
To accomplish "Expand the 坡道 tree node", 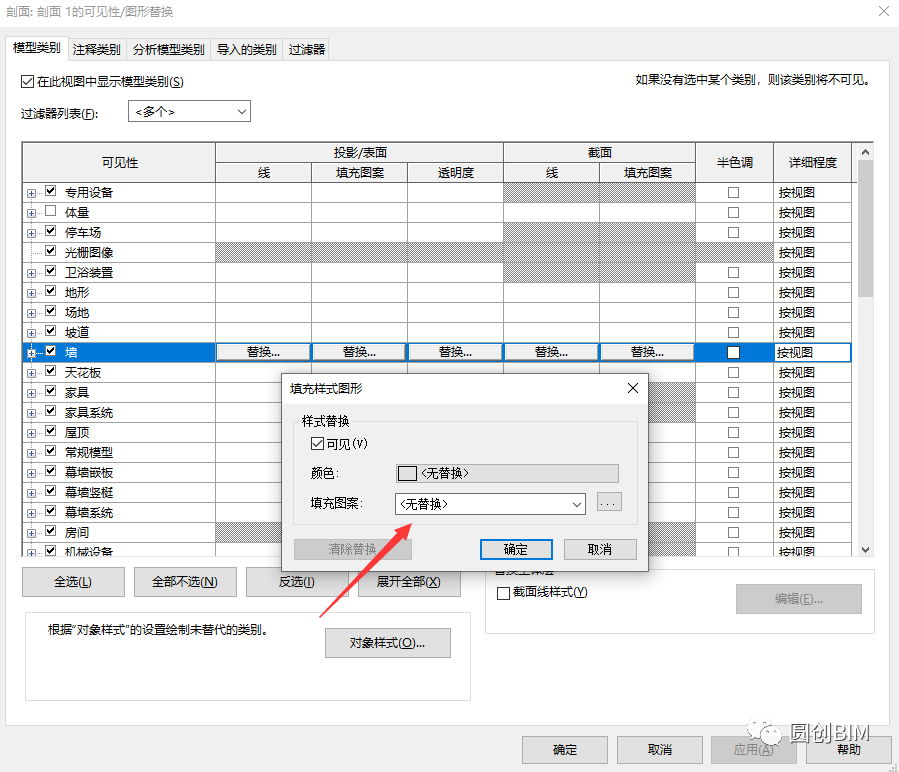I will (x=31, y=333).
